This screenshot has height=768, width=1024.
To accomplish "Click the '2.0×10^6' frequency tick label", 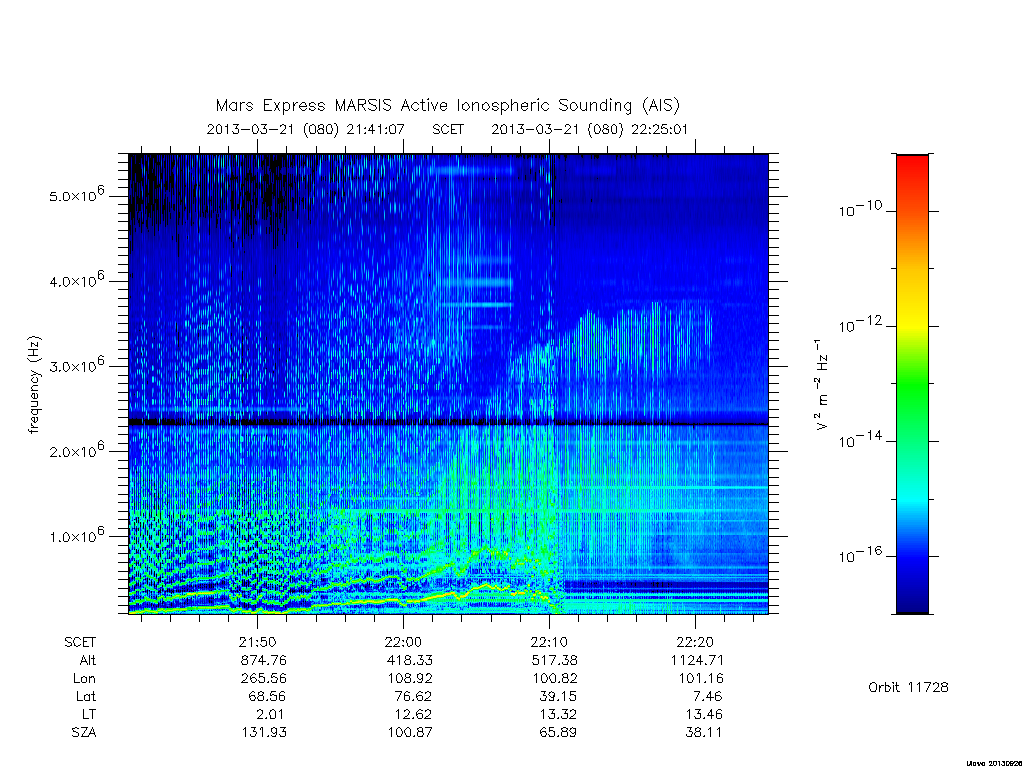I will pyautogui.click(x=76, y=449).
